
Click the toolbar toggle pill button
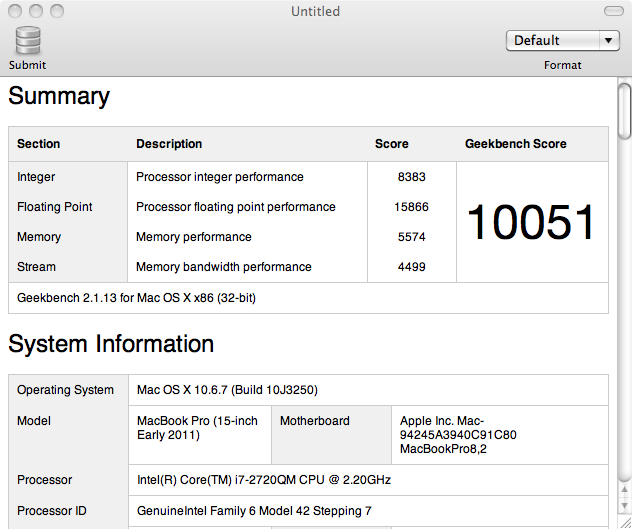click(613, 11)
